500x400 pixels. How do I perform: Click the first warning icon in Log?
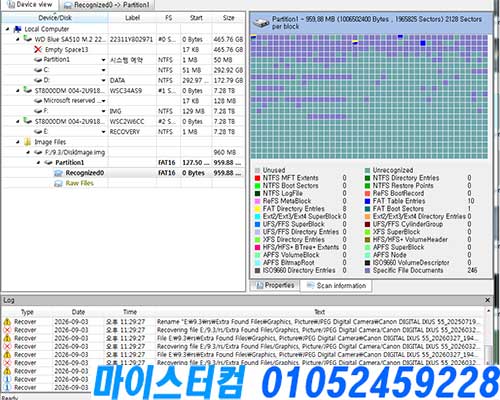tap(7, 322)
